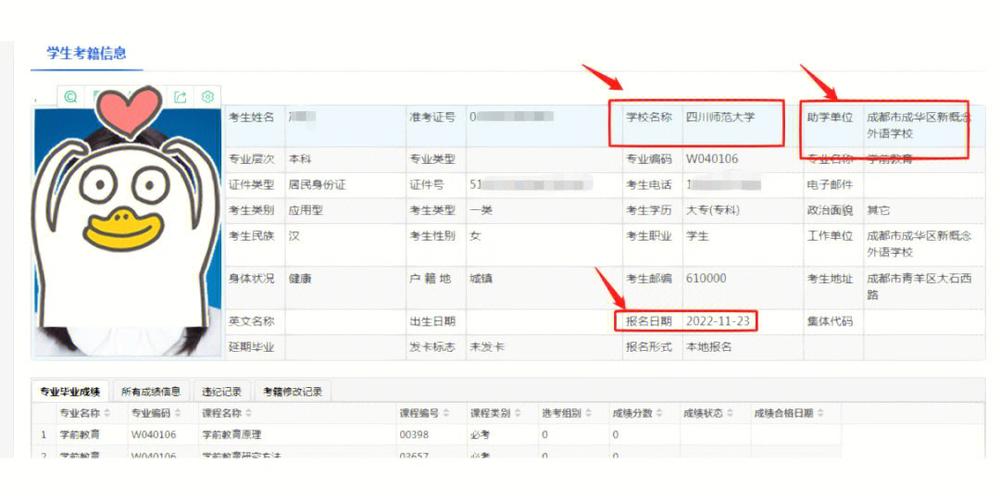Open the gear settings icon above the photo
Screen dimensions: 1000x500
pos(207,97)
